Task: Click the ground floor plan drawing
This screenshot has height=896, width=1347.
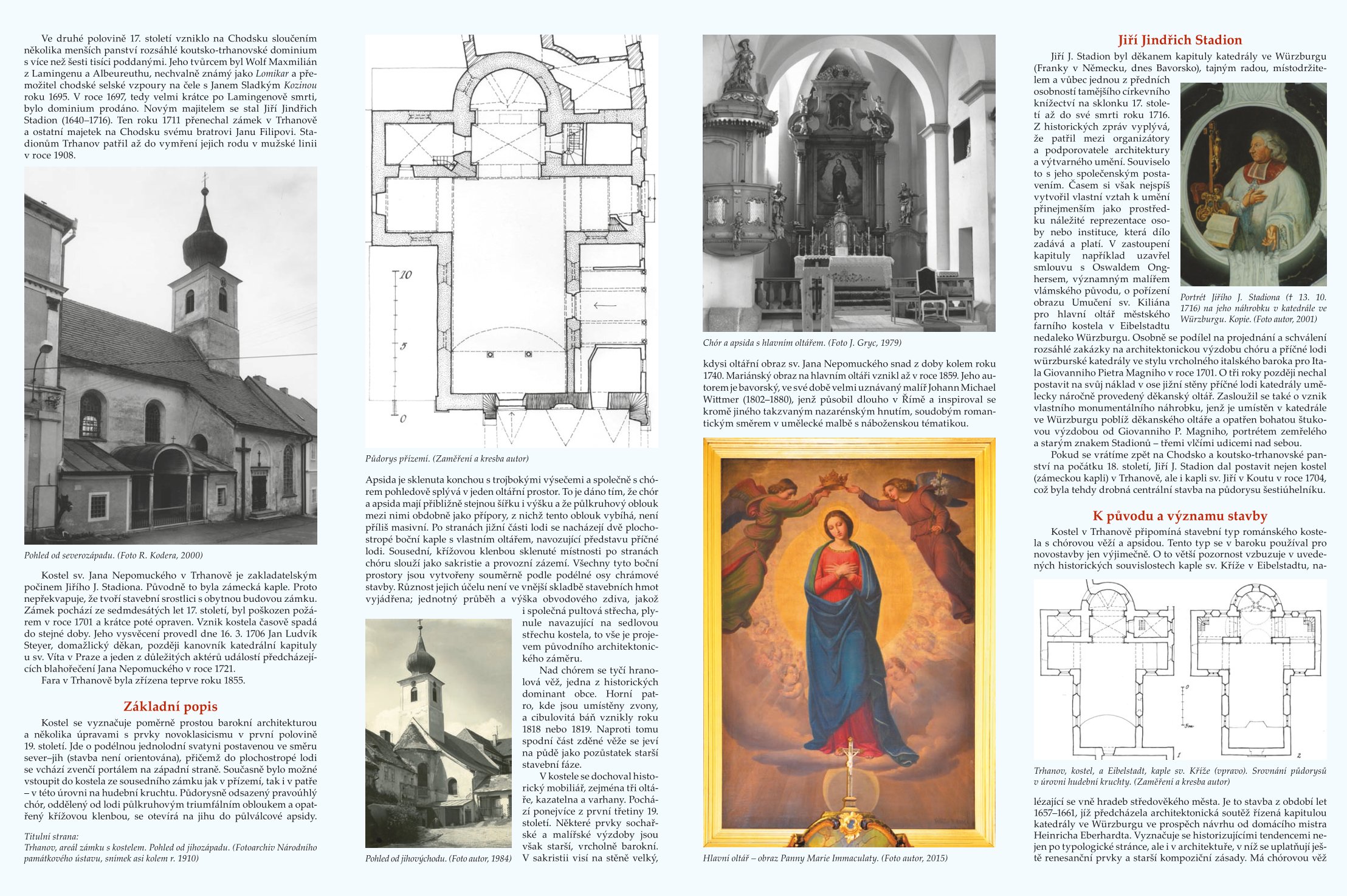Action: pyautogui.click(x=511, y=241)
